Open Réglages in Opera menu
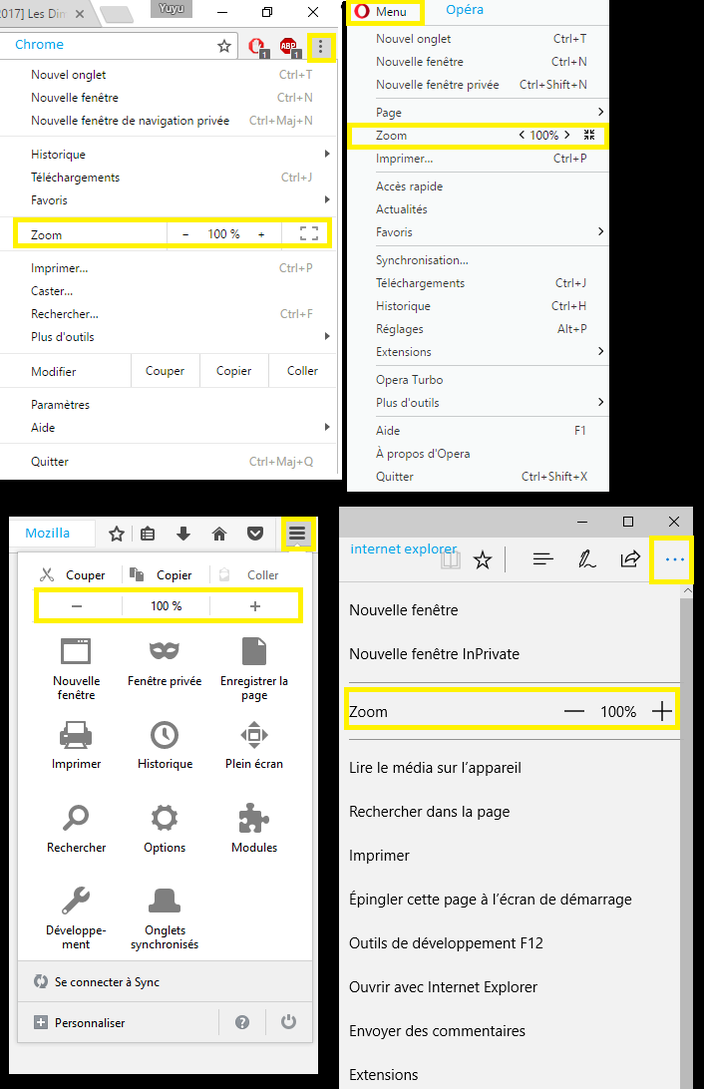Viewport: 704px width, 1089px height. point(399,329)
